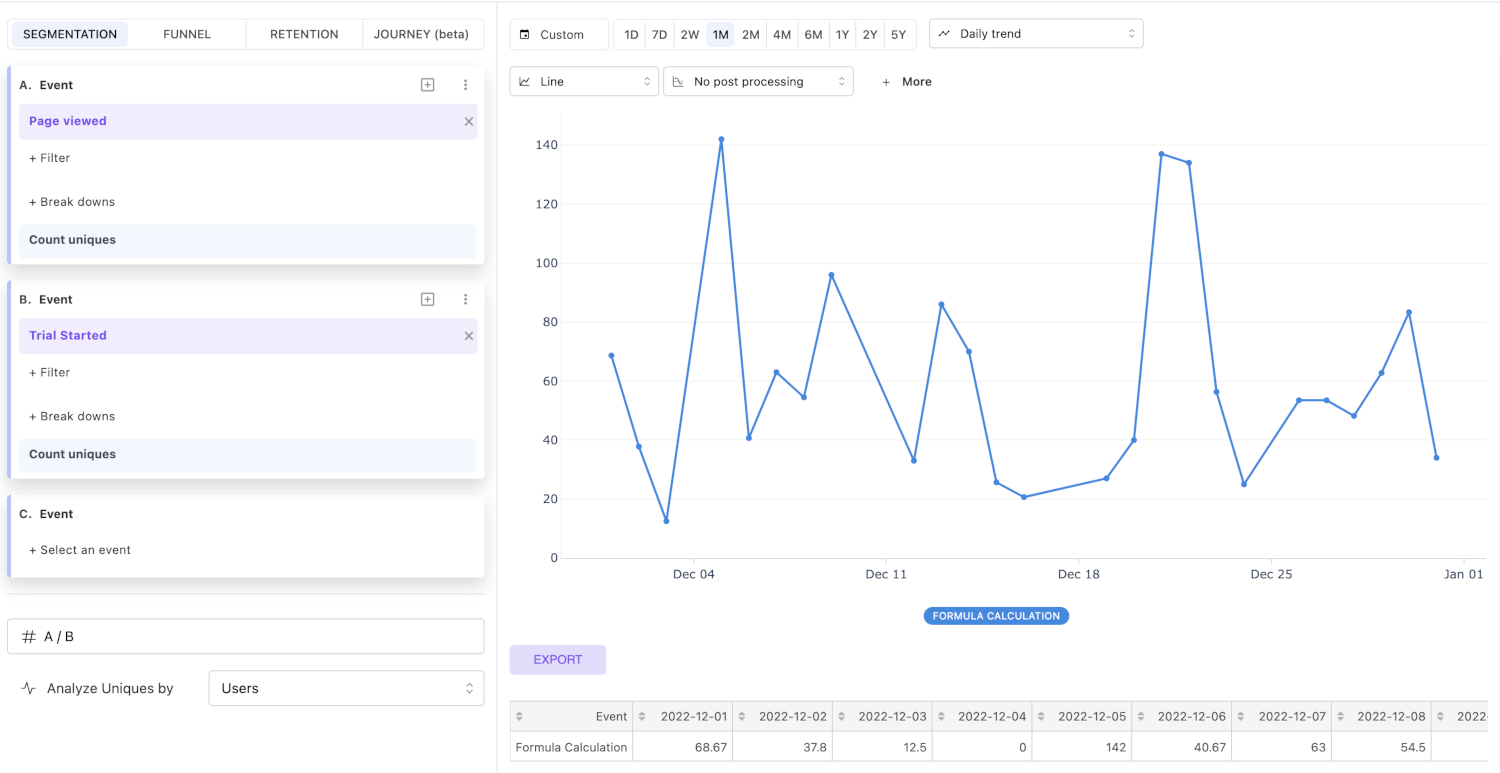Sort by the 2022-12-07 column

click(x=1241, y=716)
